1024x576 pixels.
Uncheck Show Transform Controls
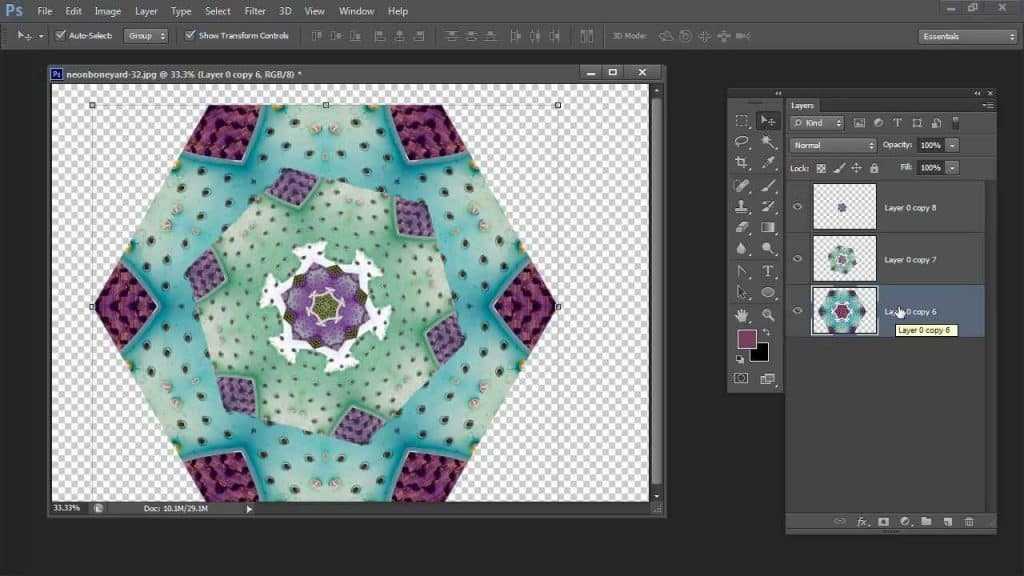[x=190, y=35]
